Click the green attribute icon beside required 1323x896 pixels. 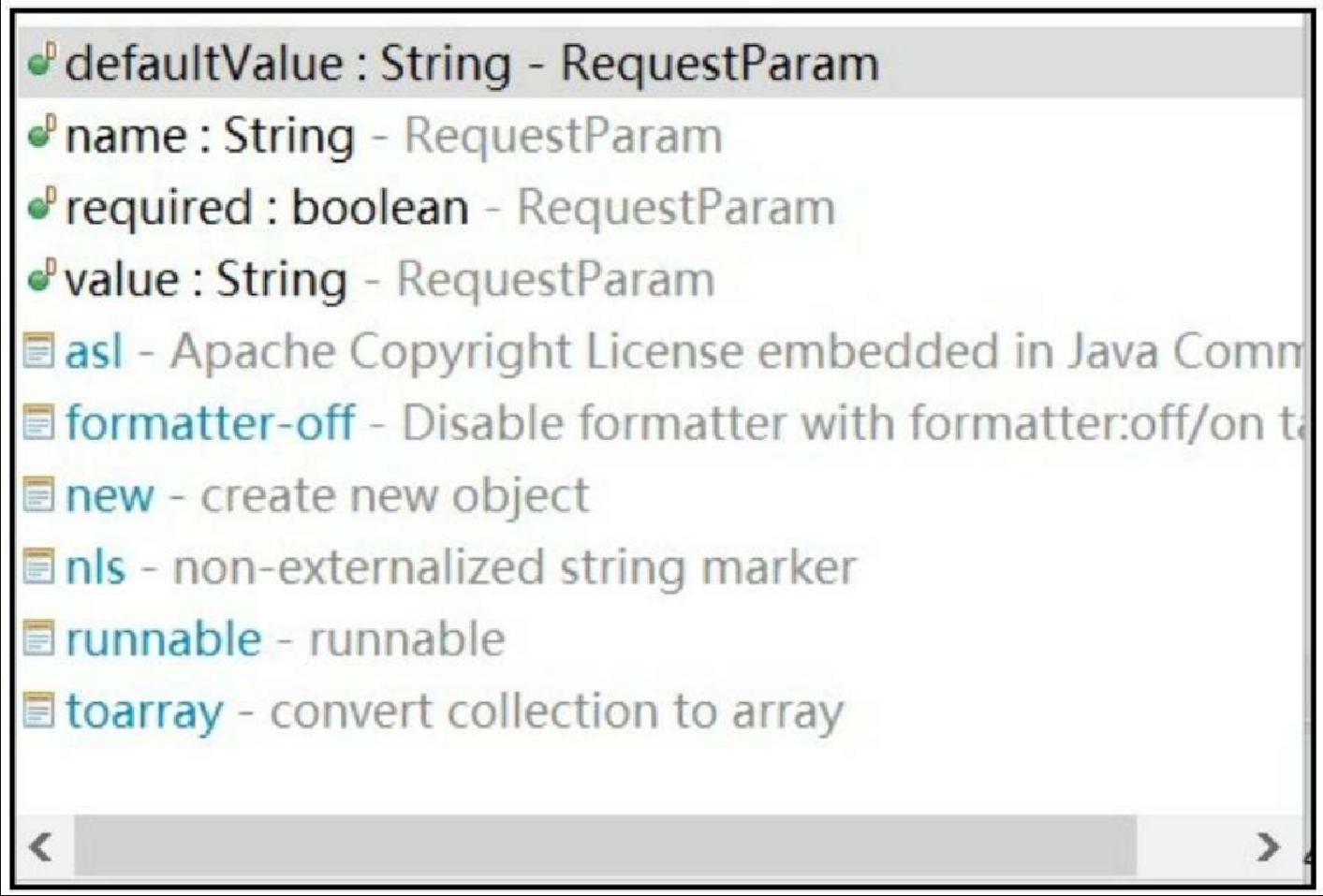(41, 206)
